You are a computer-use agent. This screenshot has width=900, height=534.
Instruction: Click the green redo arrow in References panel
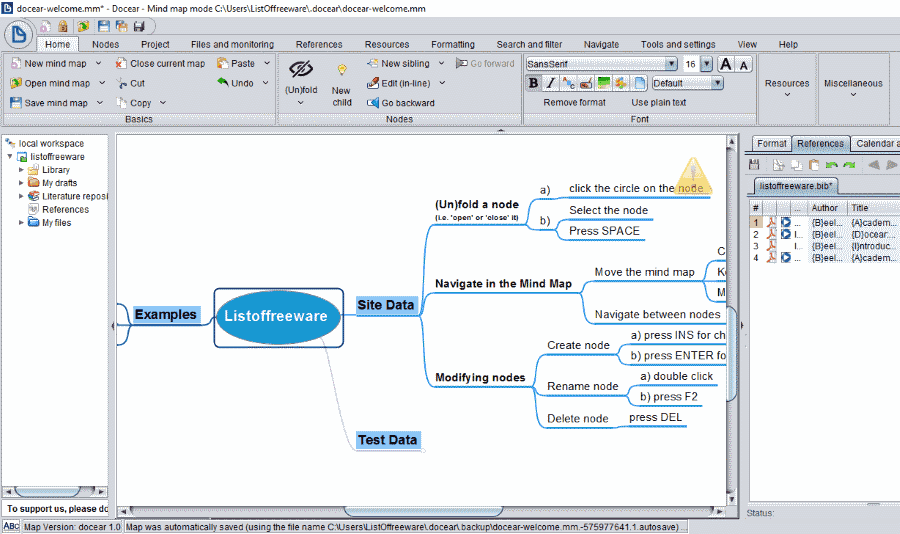pyautogui.click(x=849, y=165)
